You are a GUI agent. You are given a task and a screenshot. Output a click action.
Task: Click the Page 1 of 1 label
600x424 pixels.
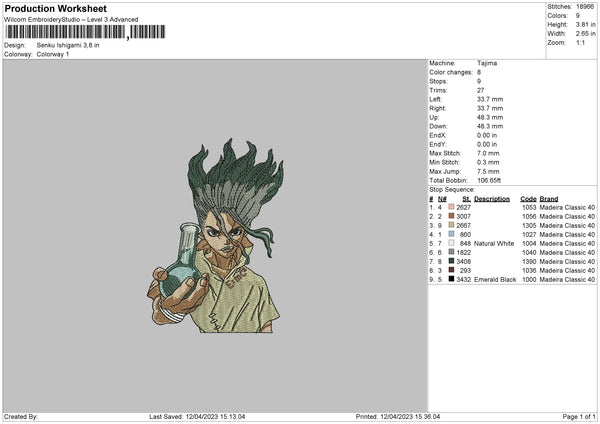pos(579,416)
